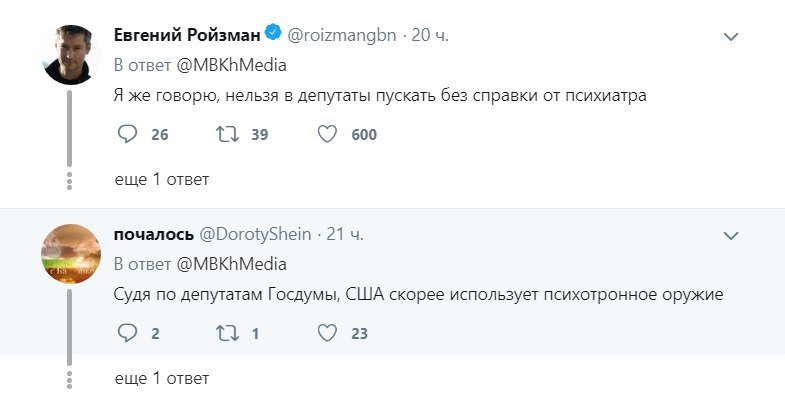Expand 'еще 1 ответ' under Ройзман's tweet
The image size is (785, 406).
pyautogui.click(x=162, y=179)
